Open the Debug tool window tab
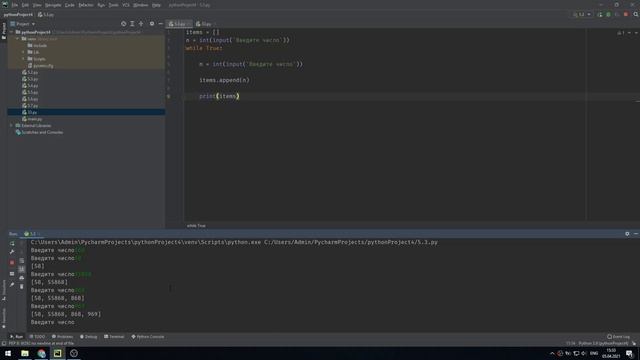640x360 pixels. pyautogui.click(x=89, y=337)
